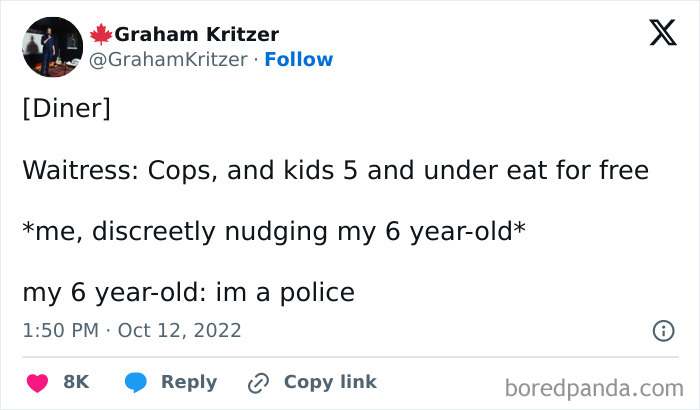Click the Waitress line of the tweet
This screenshot has height=410, width=700.
[335, 171]
